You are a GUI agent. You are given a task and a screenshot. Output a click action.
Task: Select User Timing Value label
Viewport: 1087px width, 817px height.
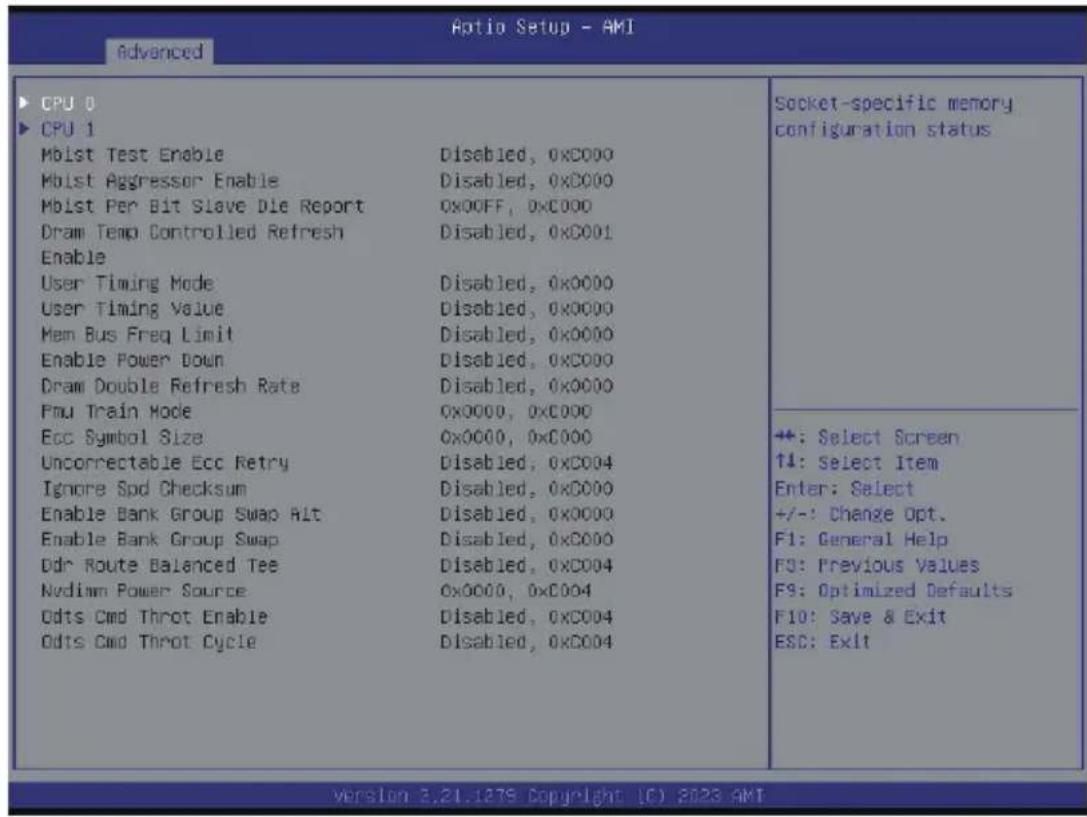point(132,308)
